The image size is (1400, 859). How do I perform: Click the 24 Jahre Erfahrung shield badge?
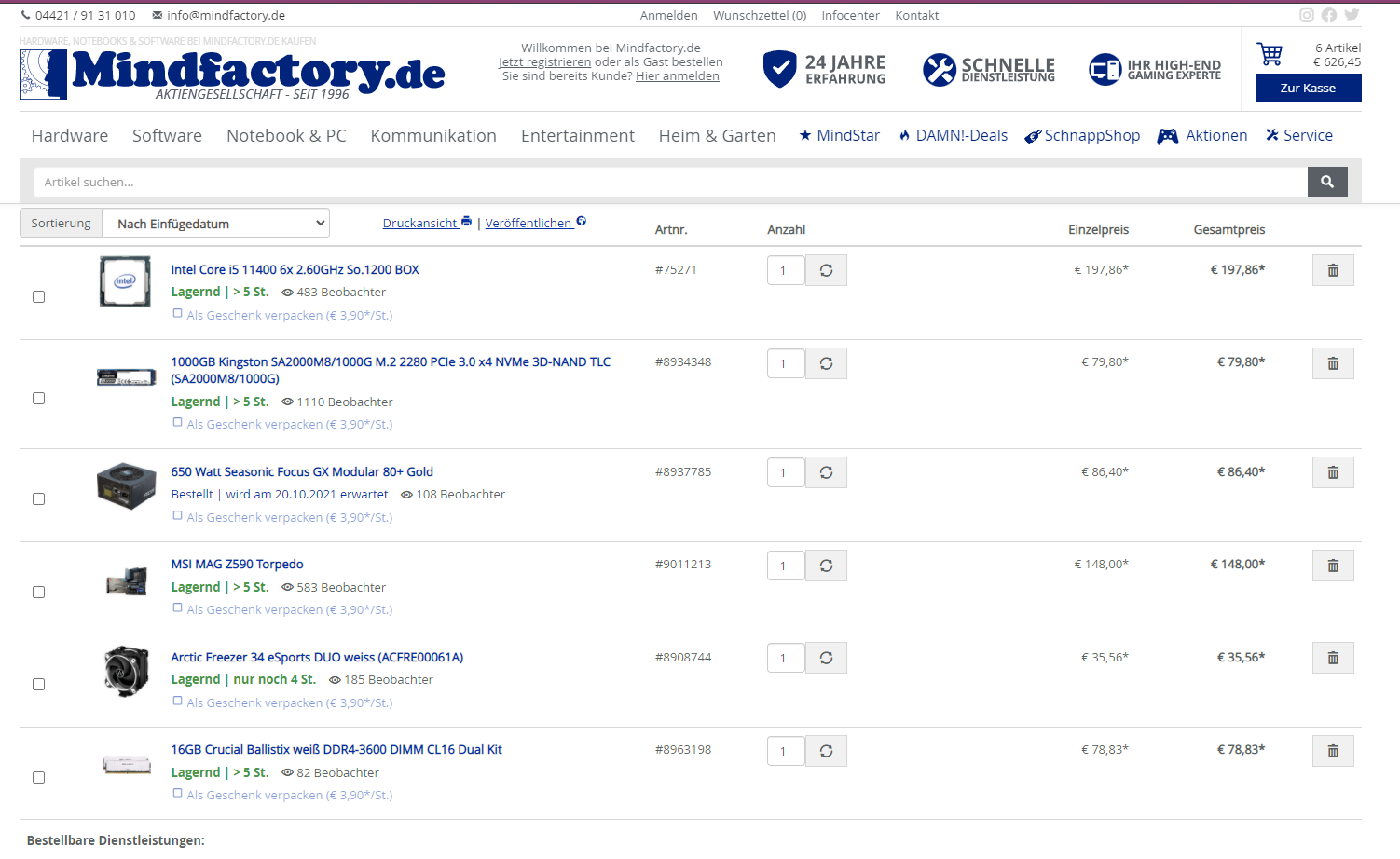pos(824,70)
